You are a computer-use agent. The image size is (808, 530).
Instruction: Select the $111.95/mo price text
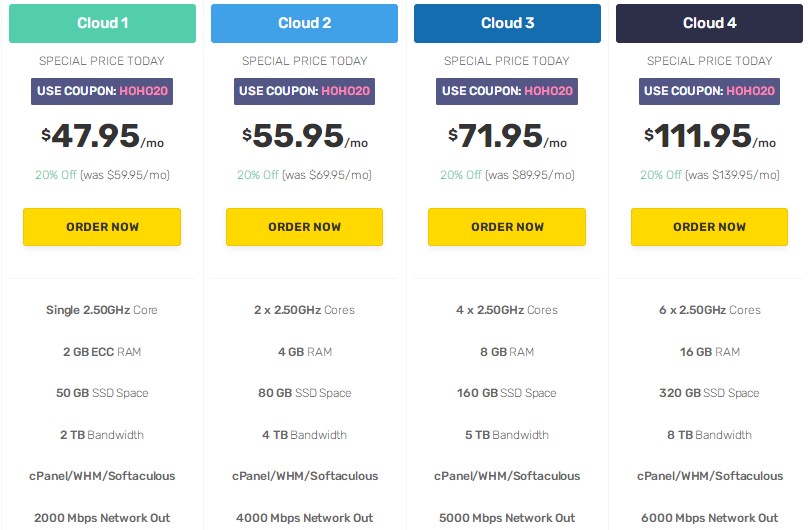[709, 137]
